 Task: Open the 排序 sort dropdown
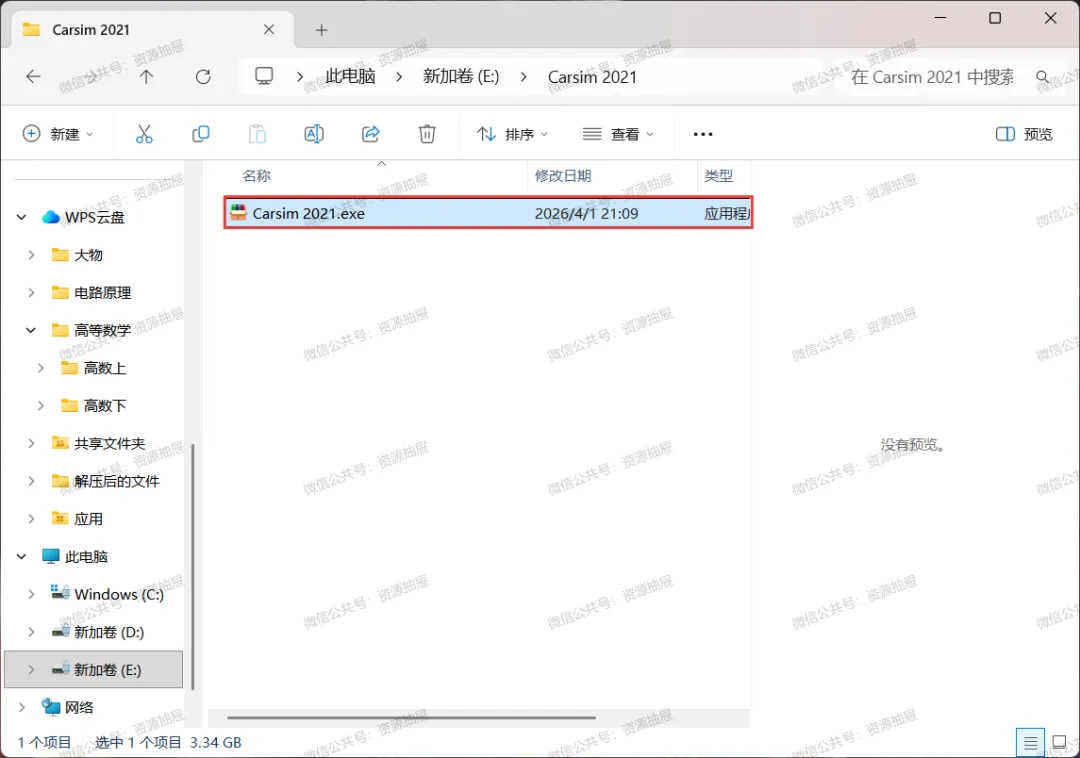[512, 134]
